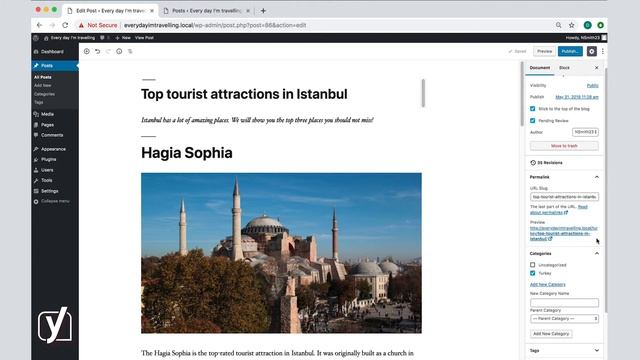Change the publish date link
Image resolution: width=640 pixels, height=360 pixels.
coord(577,97)
